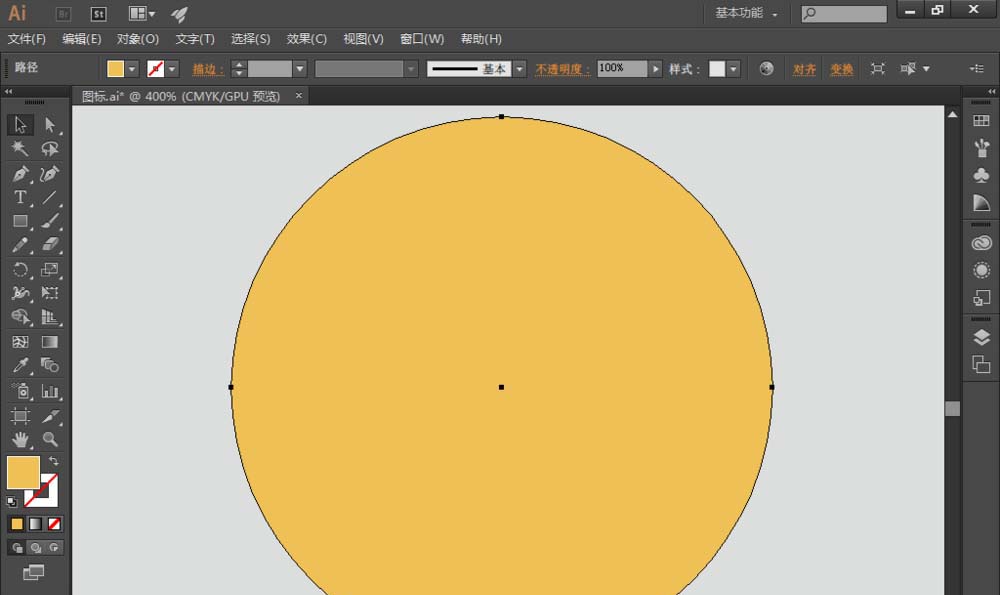Open the 文件(F) menu

[27, 39]
